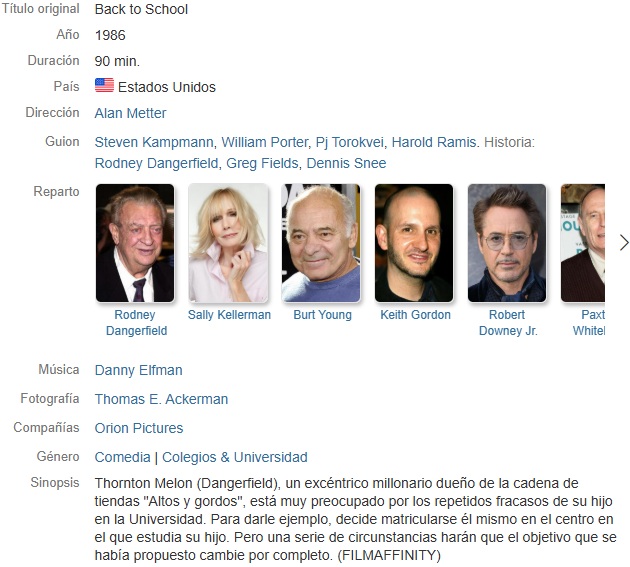Open Sally Kellerman's cast photo
The height and width of the screenshot is (567, 630).
tap(228, 243)
